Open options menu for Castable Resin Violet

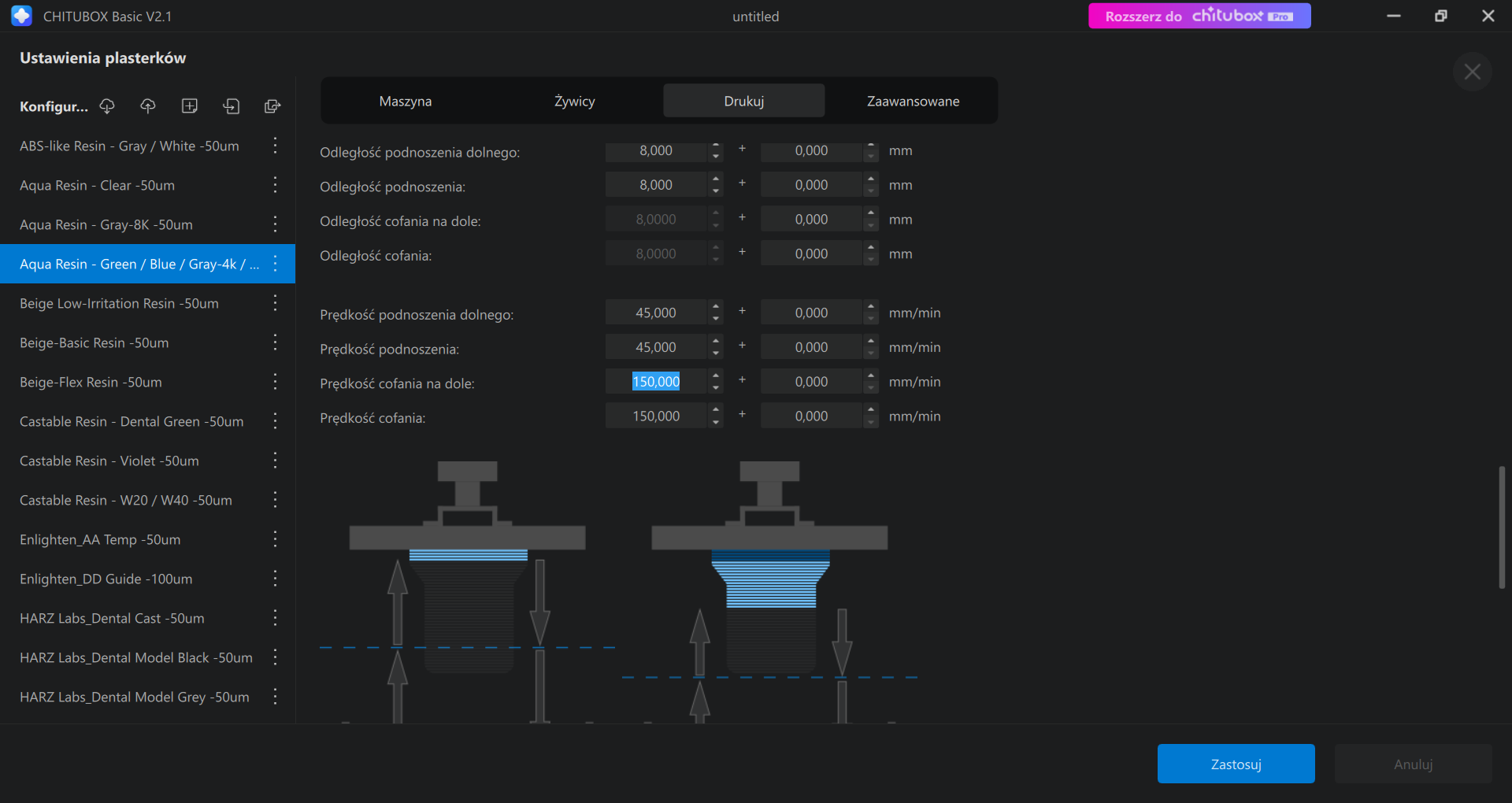point(275,461)
